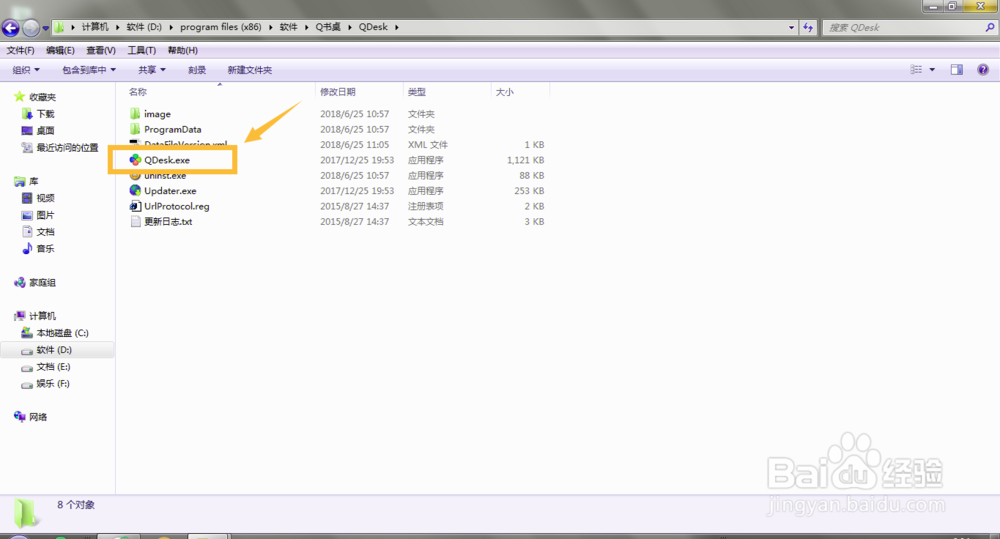Click 收藏夹 favorites star icon
The width and height of the screenshot is (1000, 539).
coord(19,96)
